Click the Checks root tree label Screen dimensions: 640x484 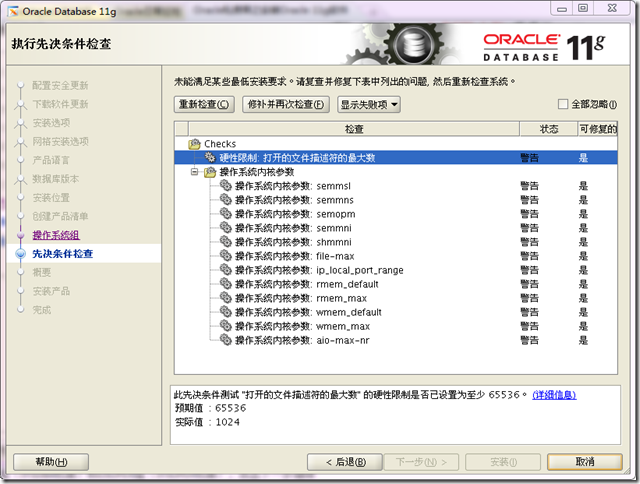point(220,144)
